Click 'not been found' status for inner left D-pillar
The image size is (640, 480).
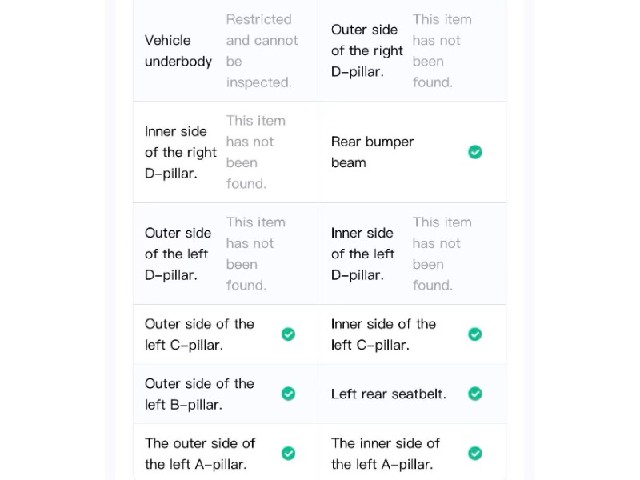point(442,254)
